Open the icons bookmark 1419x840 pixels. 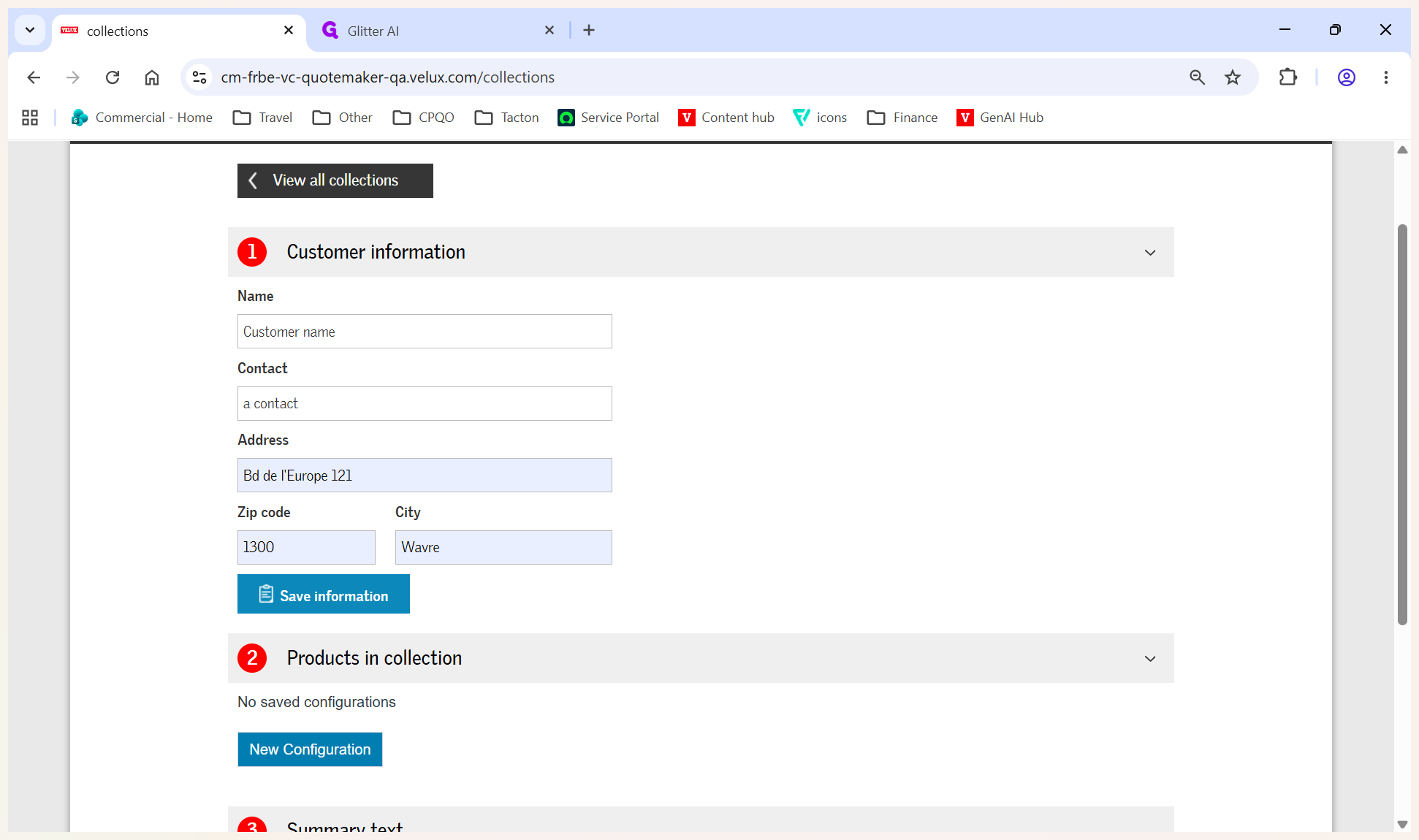click(820, 118)
